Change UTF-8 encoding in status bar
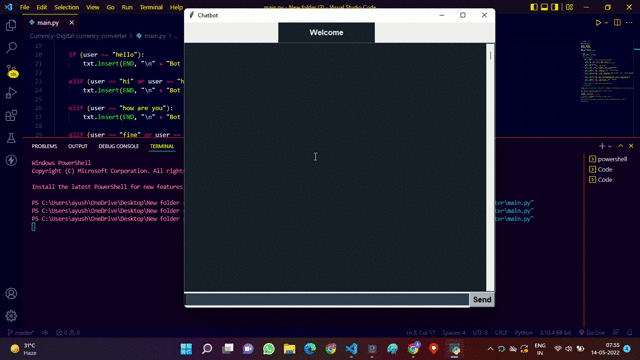The height and width of the screenshot is (360, 640). pyautogui.click(x=480, y=333)
